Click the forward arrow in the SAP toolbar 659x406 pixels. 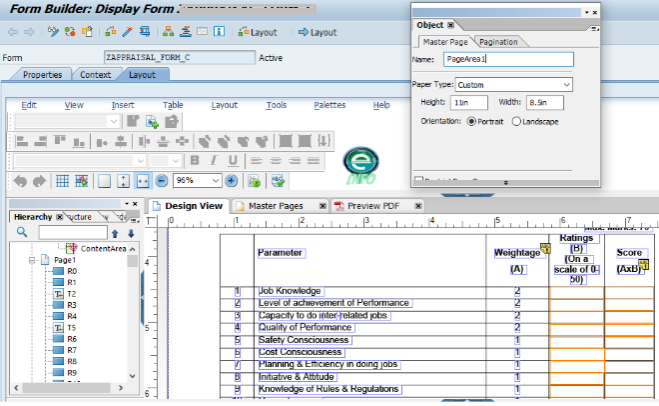coord(29,32)
